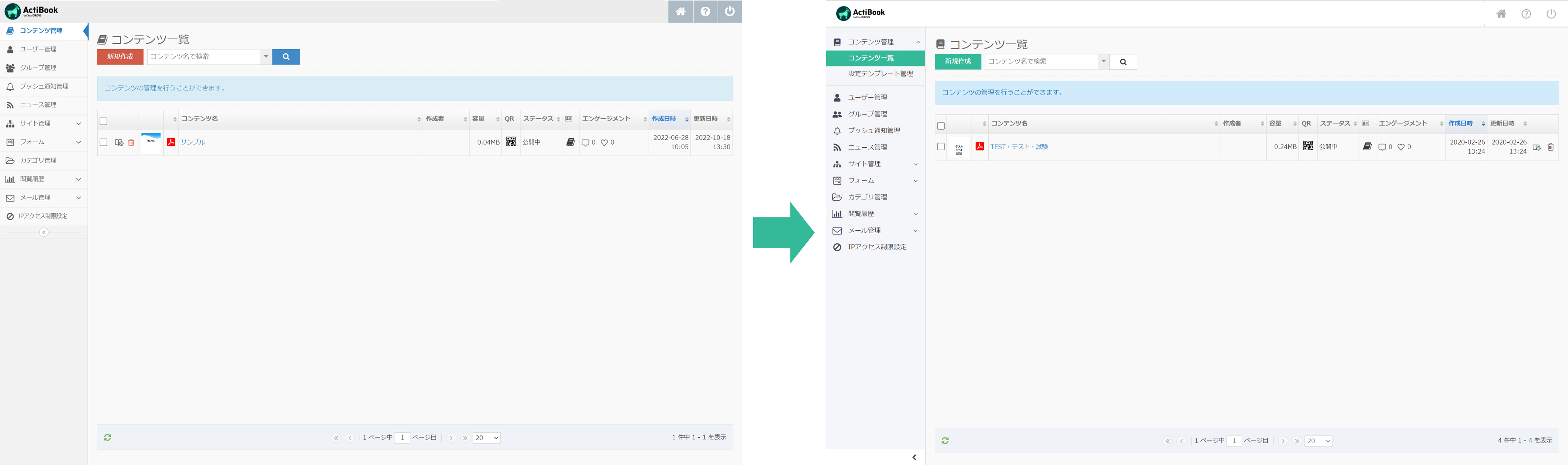Viewport: 1568px width, 465px height.
Task: Open dropdown arrow beside the blue search button
Action: coord(266,57)
